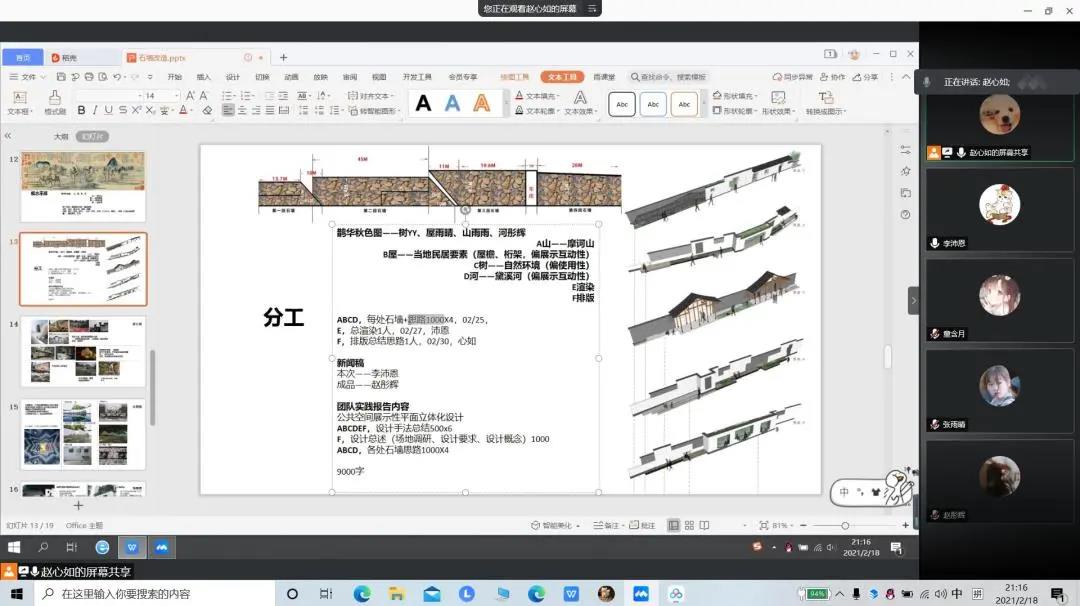Toggle the 批注 comments pane in status bar

(x=642, y=525)
